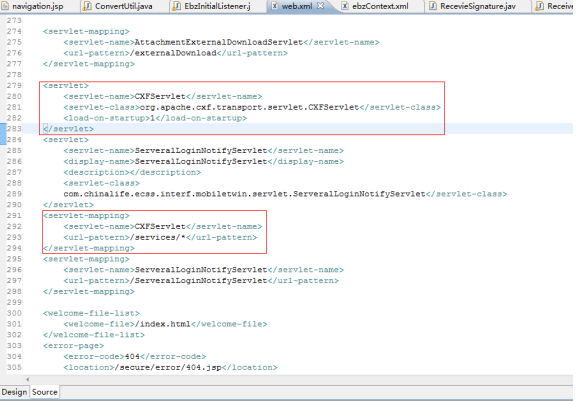Click the closing welcome-file-list tag
Viewport: 580px width, 401px height.
[94, 335]
